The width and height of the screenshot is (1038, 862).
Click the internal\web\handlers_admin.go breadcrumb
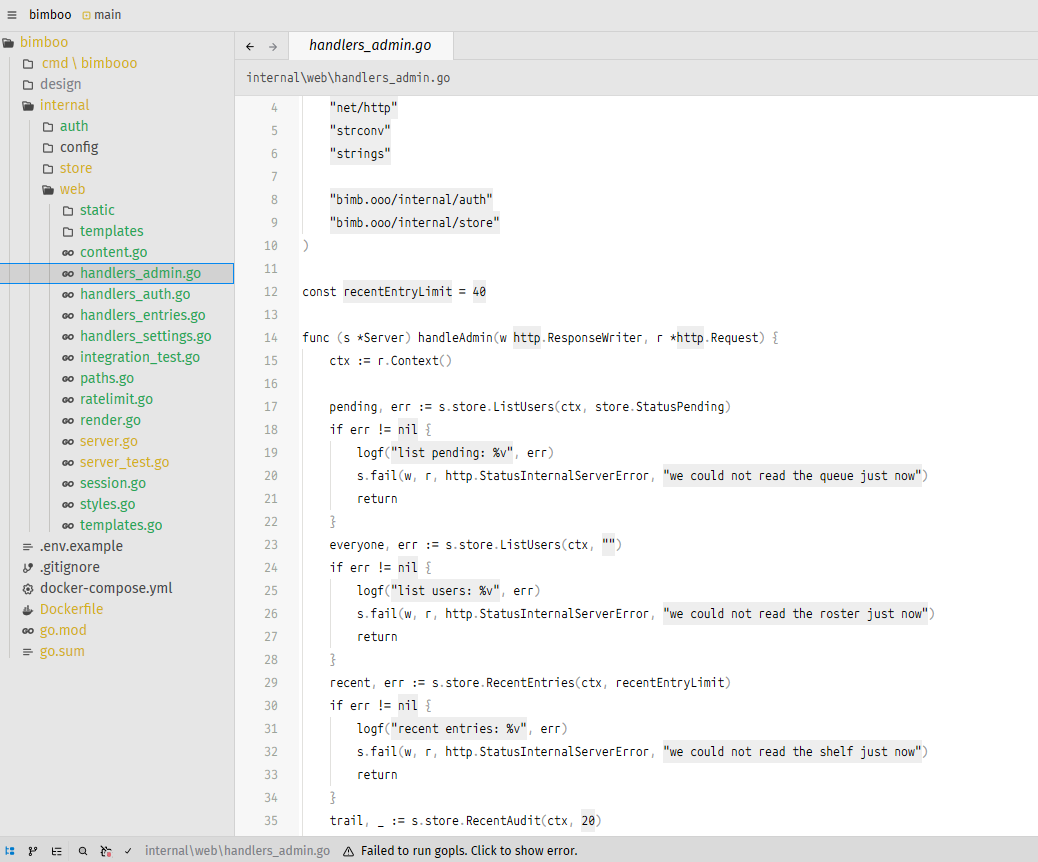348,77
